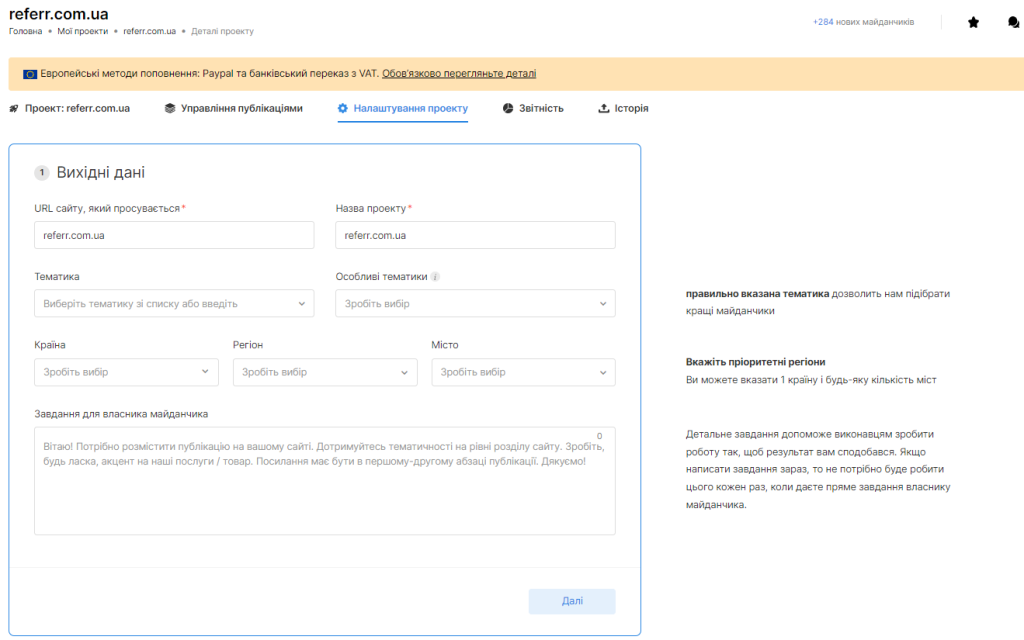Click the gear icon on Налаштування проекту
This screenshot has height=640, width=1024.
point(343,108)
